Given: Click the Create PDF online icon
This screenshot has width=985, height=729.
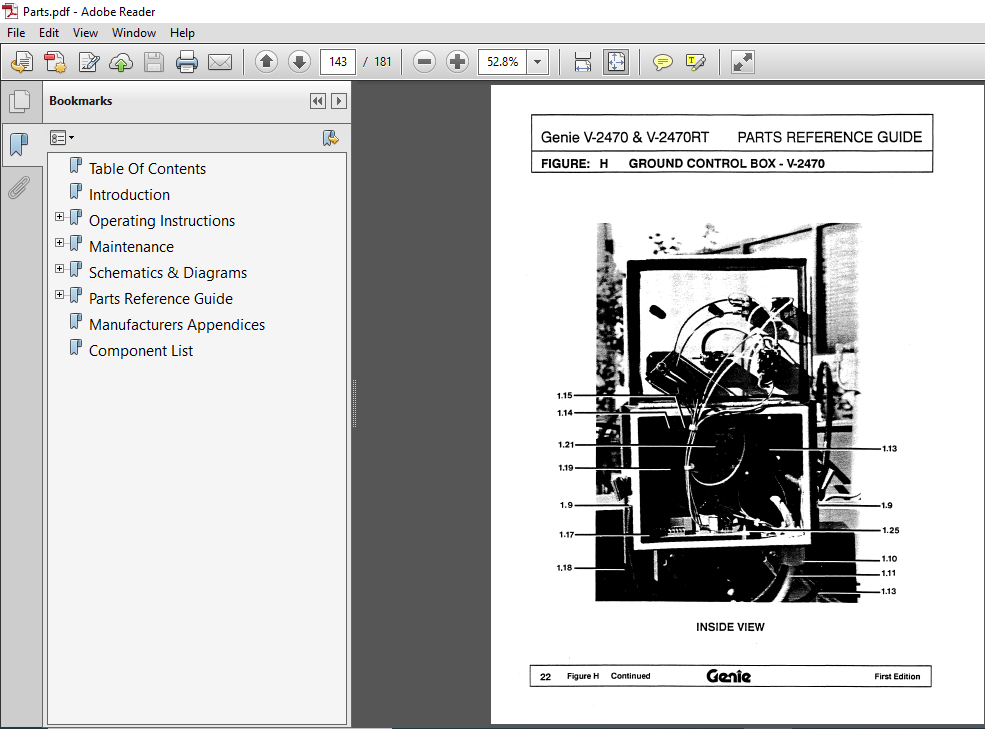Looking at the screenshot, I should click(22, 62).
